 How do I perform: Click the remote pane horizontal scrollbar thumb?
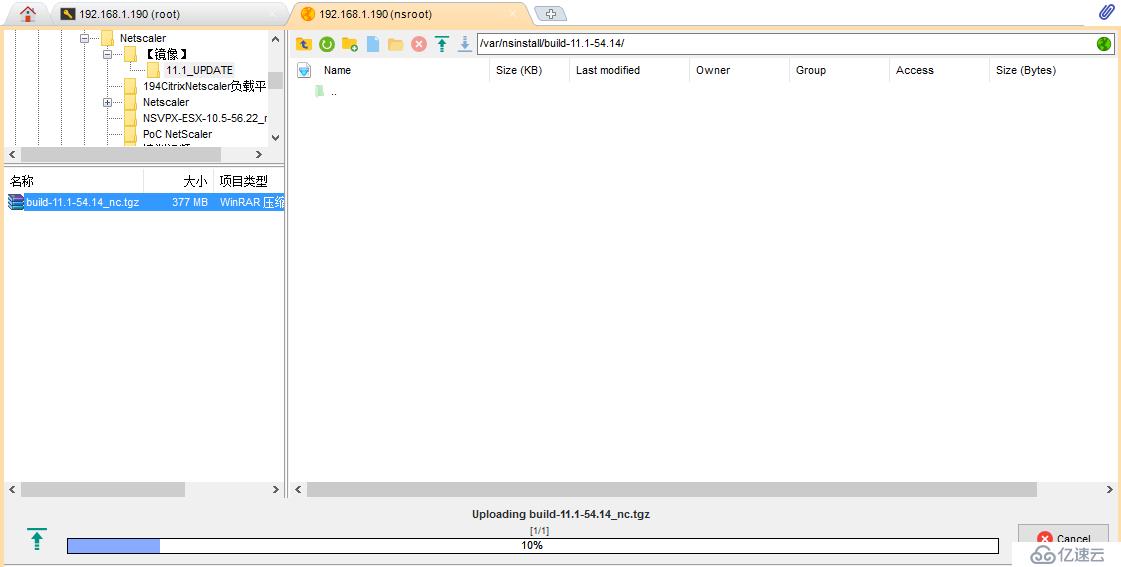coord(671,490)
